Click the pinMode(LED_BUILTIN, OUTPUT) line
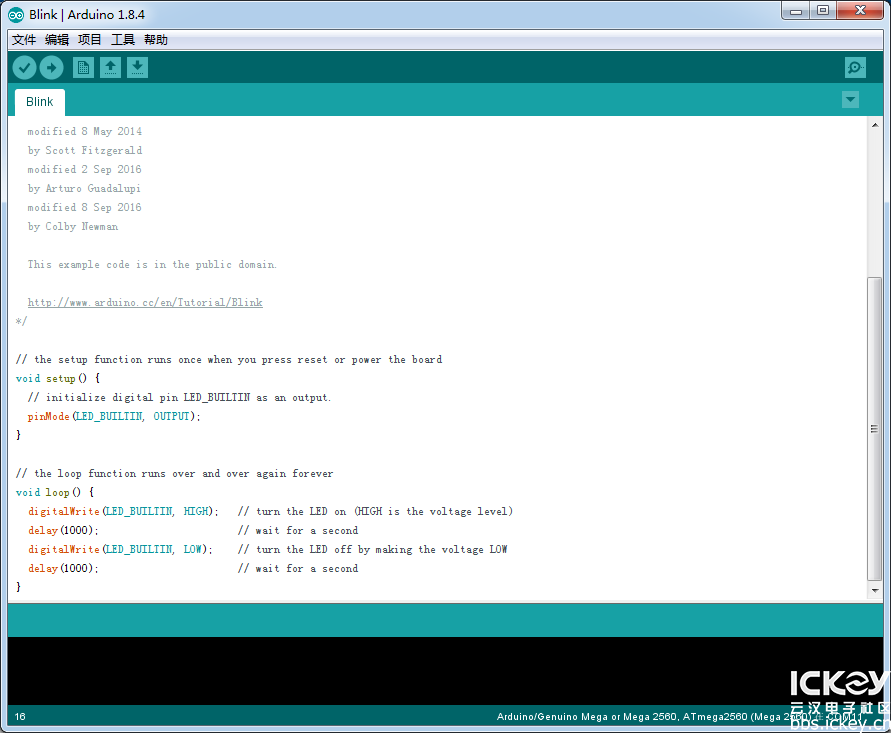The width and height of the screenshot is (891, 733). [x=114, y=417]
